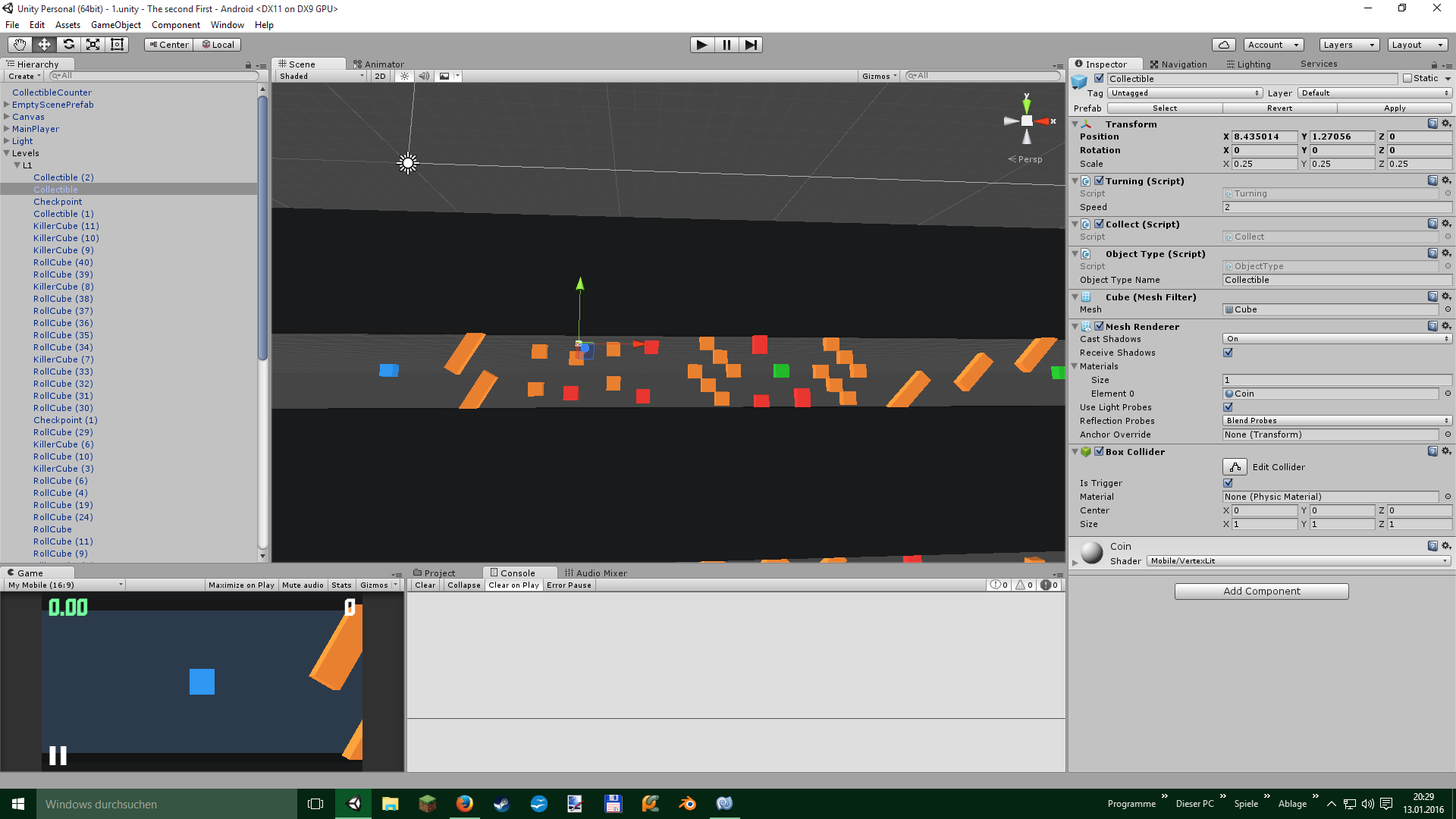Disable the Turning script checkbox
The height and width of the screenshot is (819, 1456).
click(1099, 180)
